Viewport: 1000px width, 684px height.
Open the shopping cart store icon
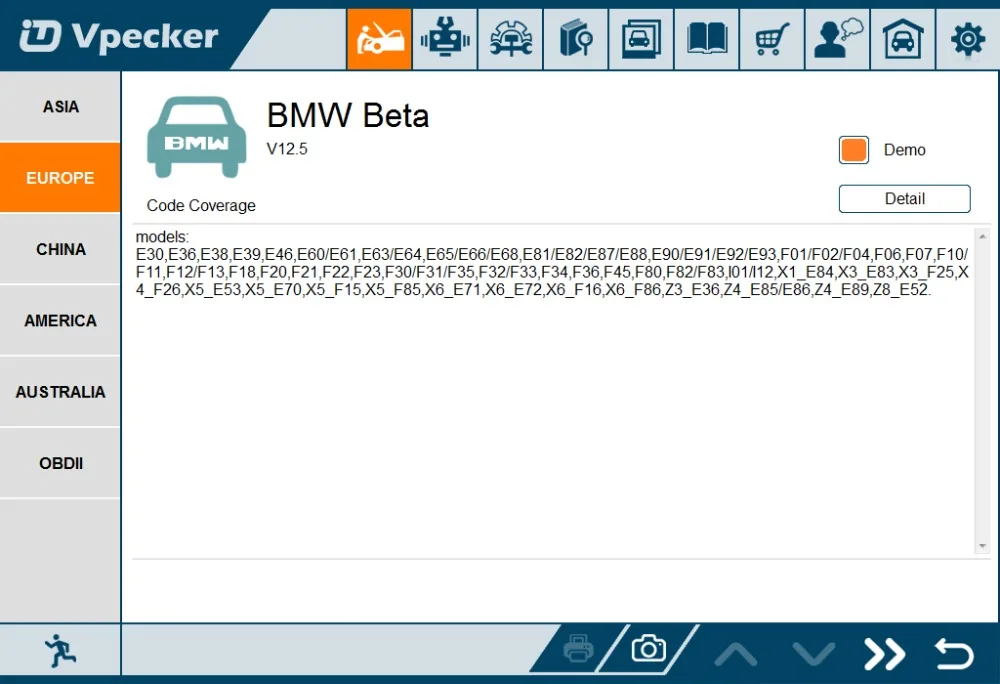click(x=772, y=39)
